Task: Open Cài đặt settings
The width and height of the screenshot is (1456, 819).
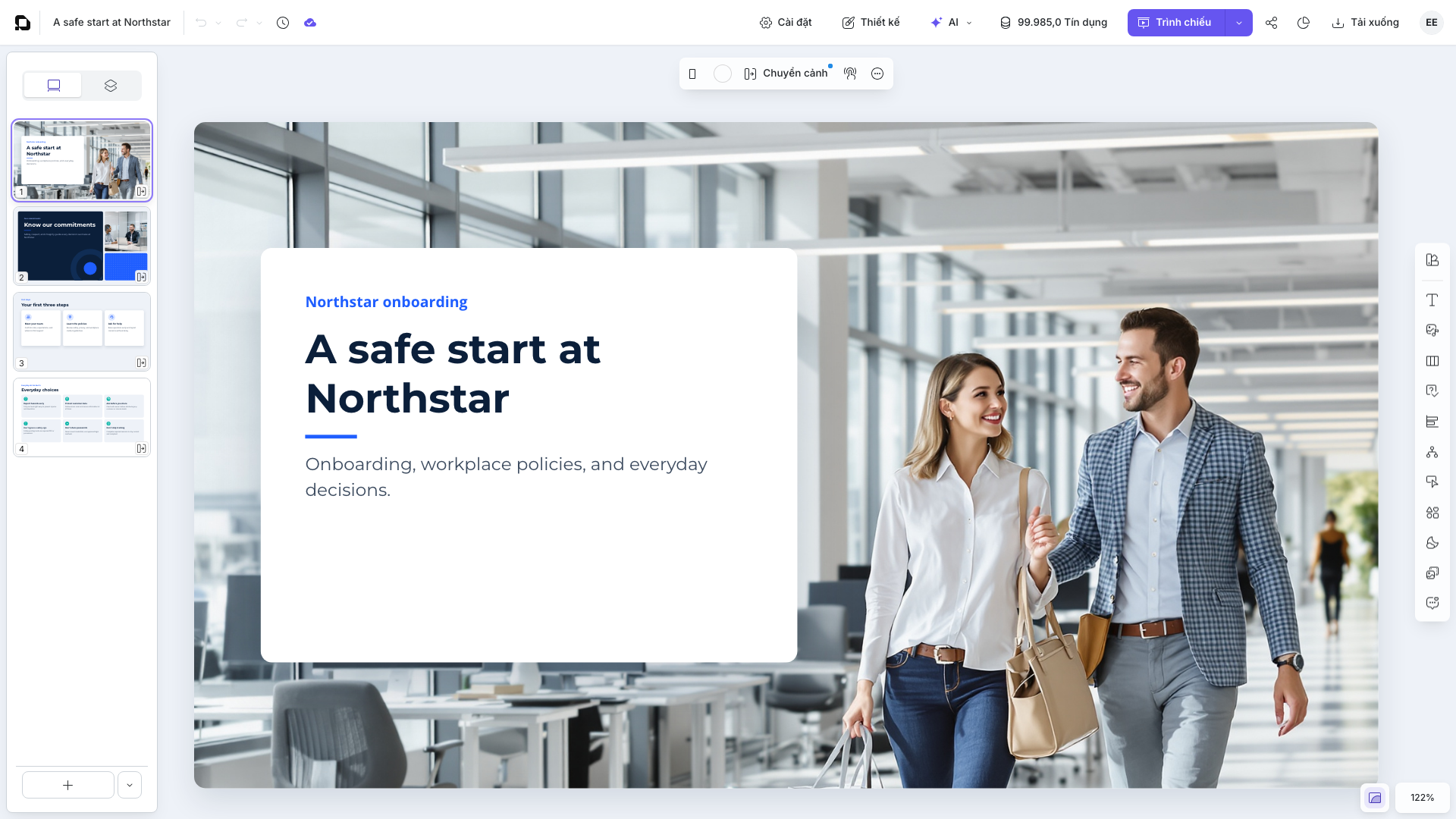Action: (x=786, y=23)
